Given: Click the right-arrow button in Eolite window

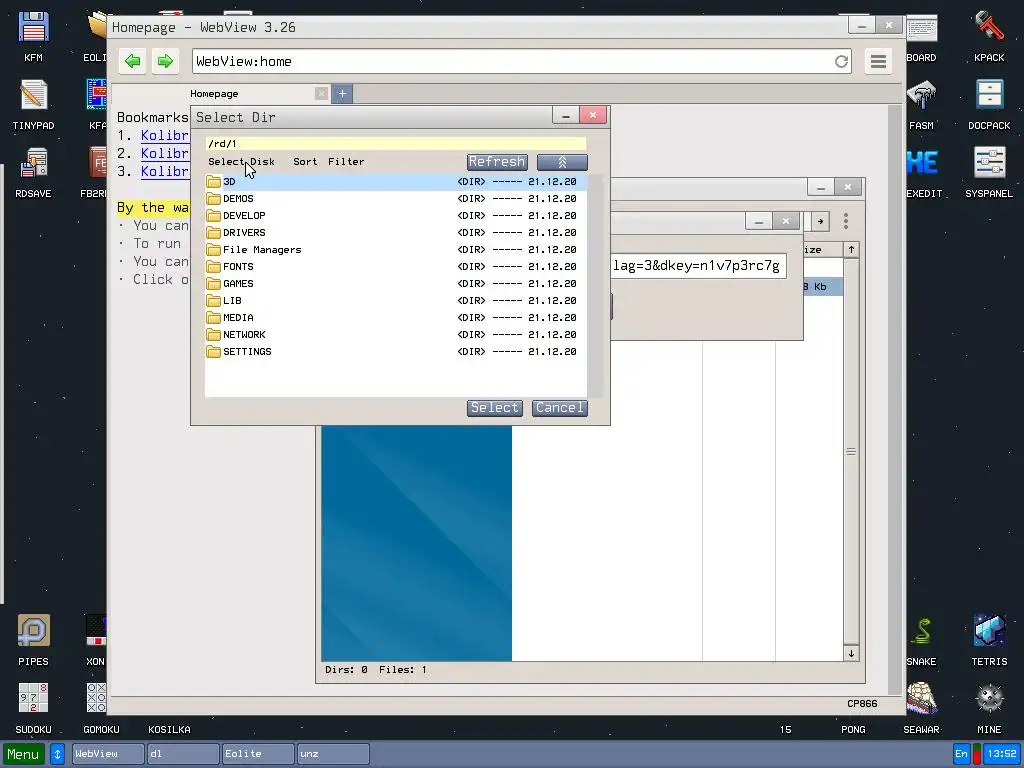Looking at the screenshot, I should click(x=820, y=221).
